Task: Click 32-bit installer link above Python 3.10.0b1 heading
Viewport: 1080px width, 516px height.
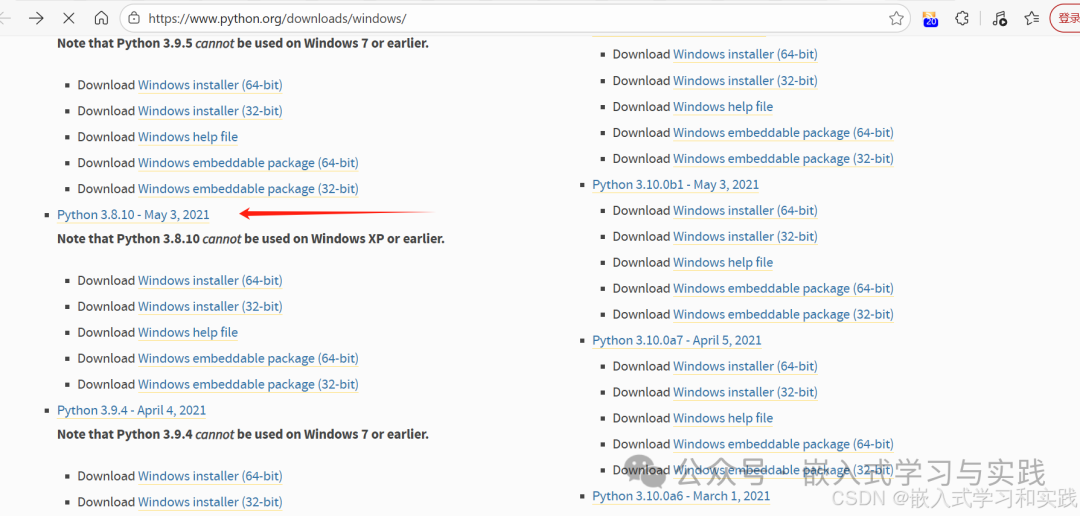Action: point(745,81)
